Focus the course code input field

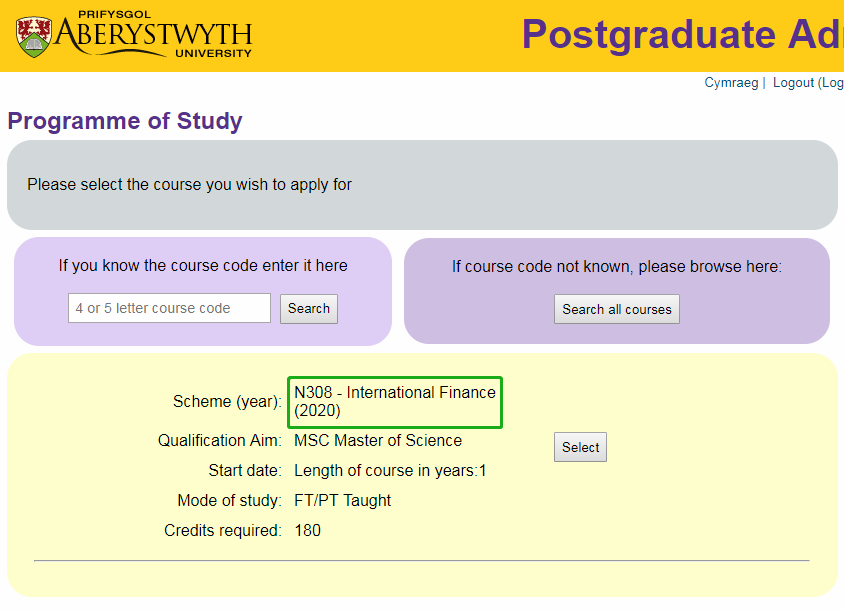[x=169, y=308]
